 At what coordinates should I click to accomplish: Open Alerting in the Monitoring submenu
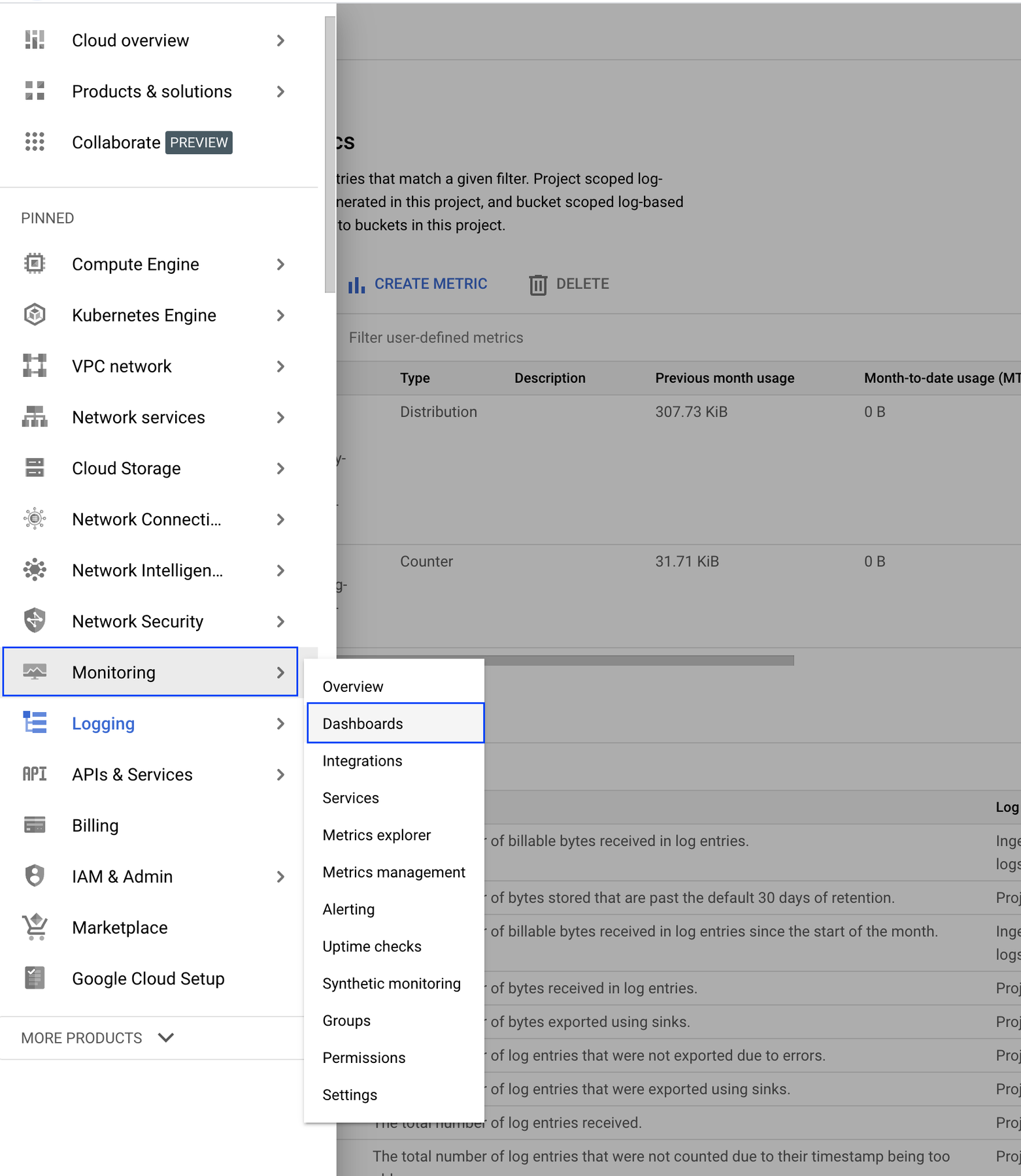[x=395, y=909]
